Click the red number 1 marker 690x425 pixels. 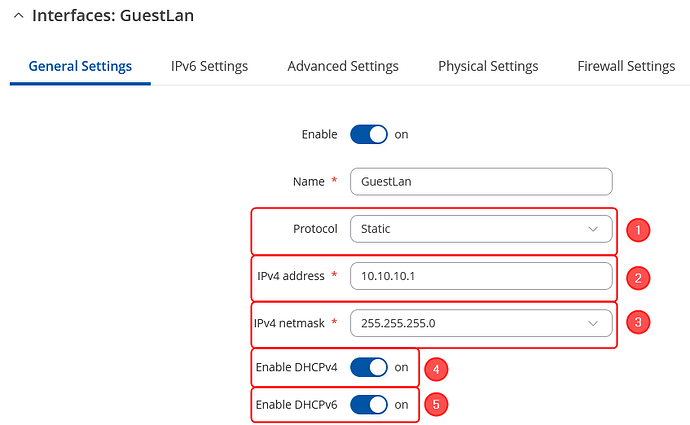pyautogui.click(x=638, y=230)
